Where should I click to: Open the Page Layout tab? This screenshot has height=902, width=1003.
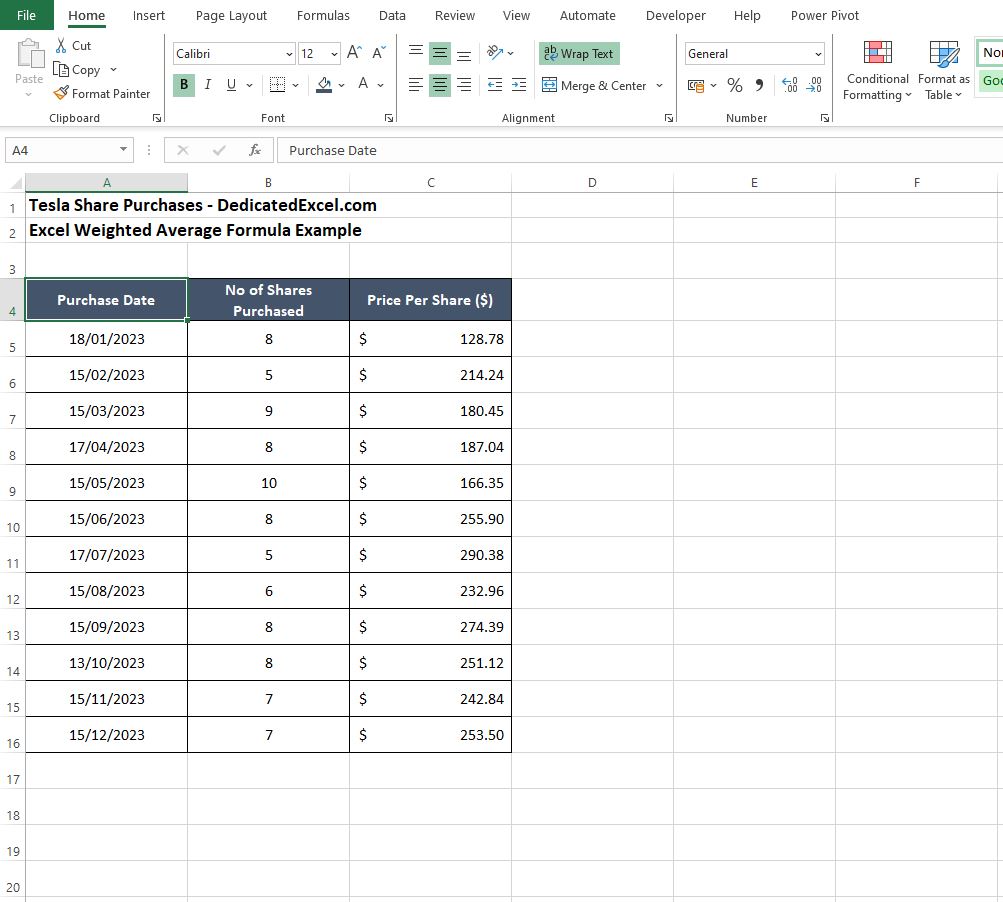[x=231, y=15]
